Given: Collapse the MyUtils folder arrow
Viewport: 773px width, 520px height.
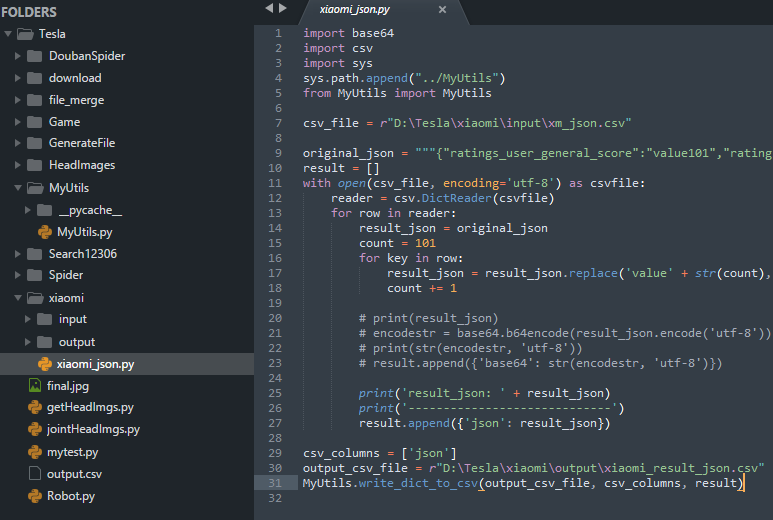Looking at the screenshot, I should 18,188.
